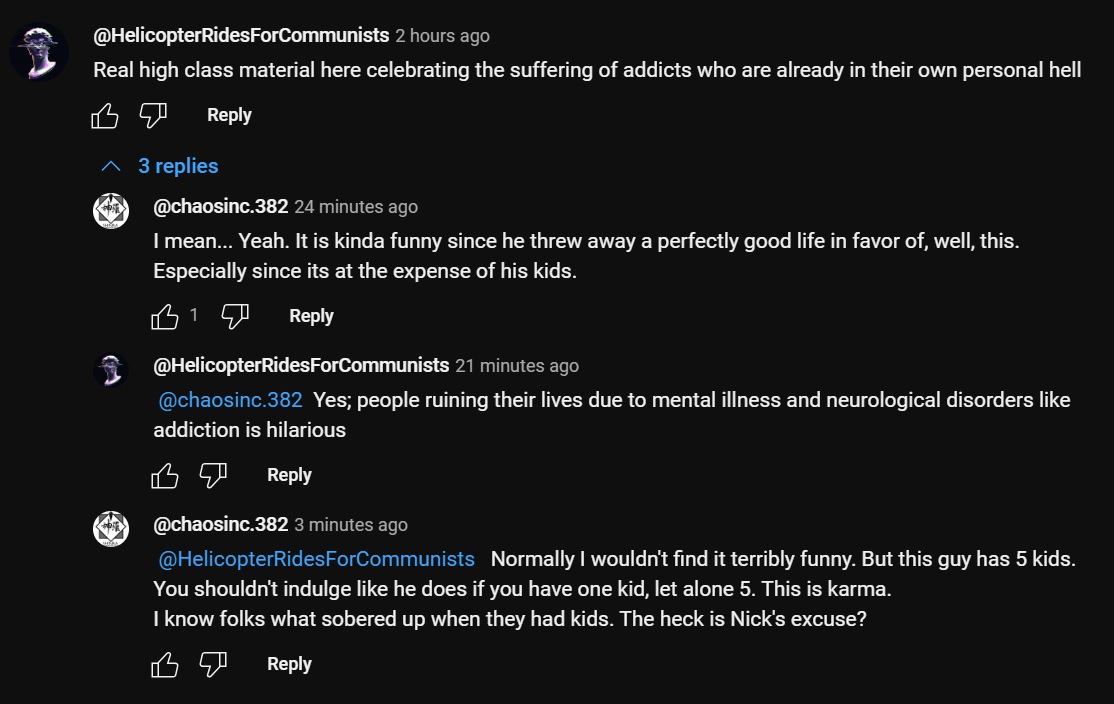This screenshot has height=704, width=1114.
Task: Open @chaosinc.382 username on 3 minutes ago reply
Action: tap(220, 525)
